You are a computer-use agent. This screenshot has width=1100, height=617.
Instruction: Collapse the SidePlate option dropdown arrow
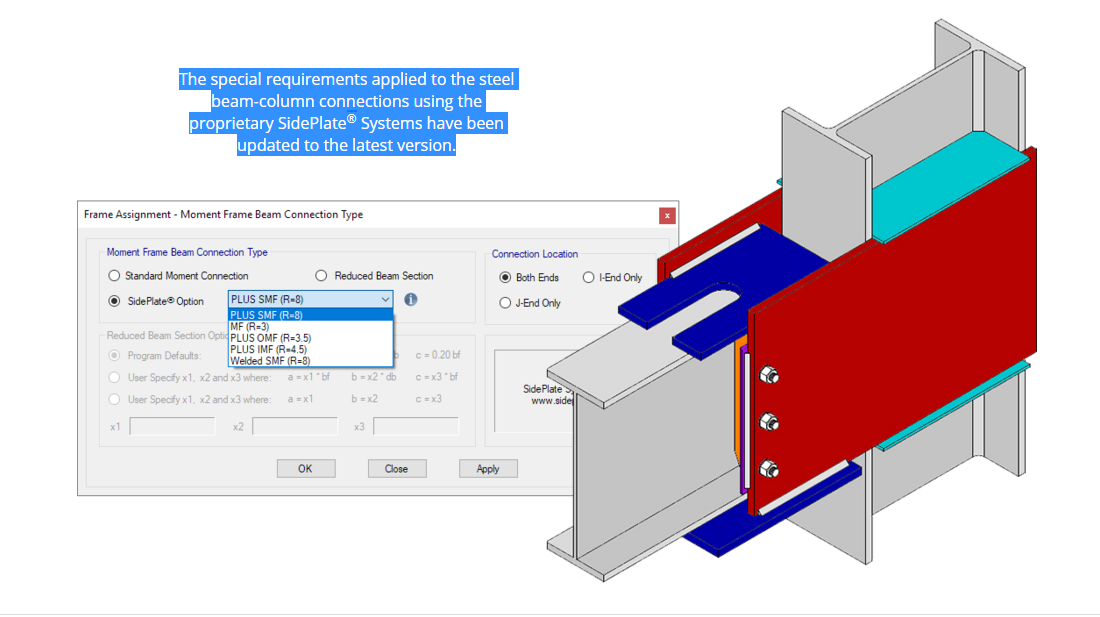click(385, 299)
